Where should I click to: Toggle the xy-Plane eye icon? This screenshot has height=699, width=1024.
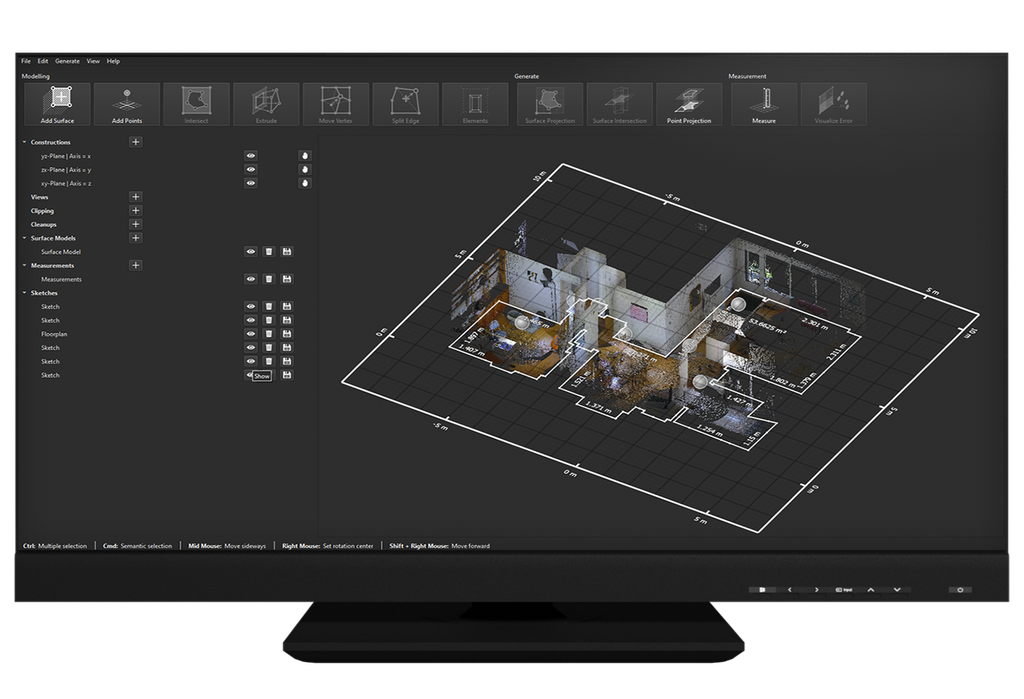[251, 183]
